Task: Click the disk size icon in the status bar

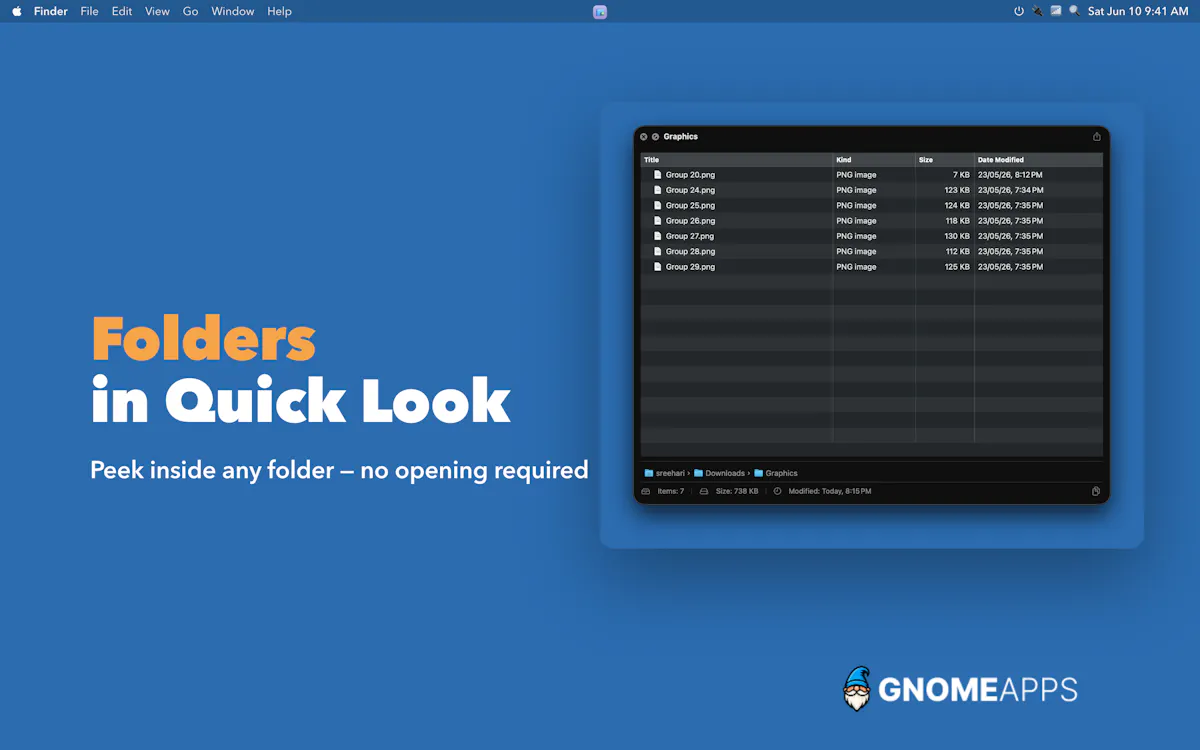Action: (x=704, y=491)
